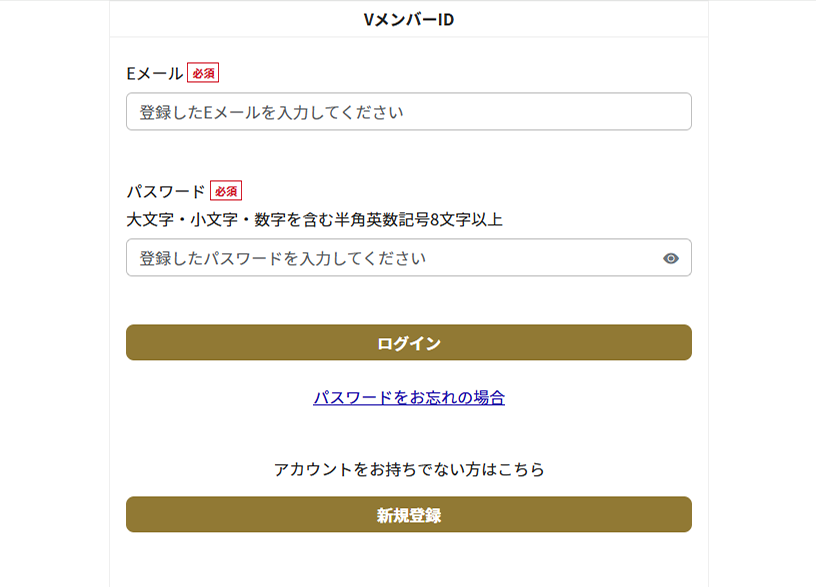
Task: Show the typed password using the eye icon
Action: point(671,258)
